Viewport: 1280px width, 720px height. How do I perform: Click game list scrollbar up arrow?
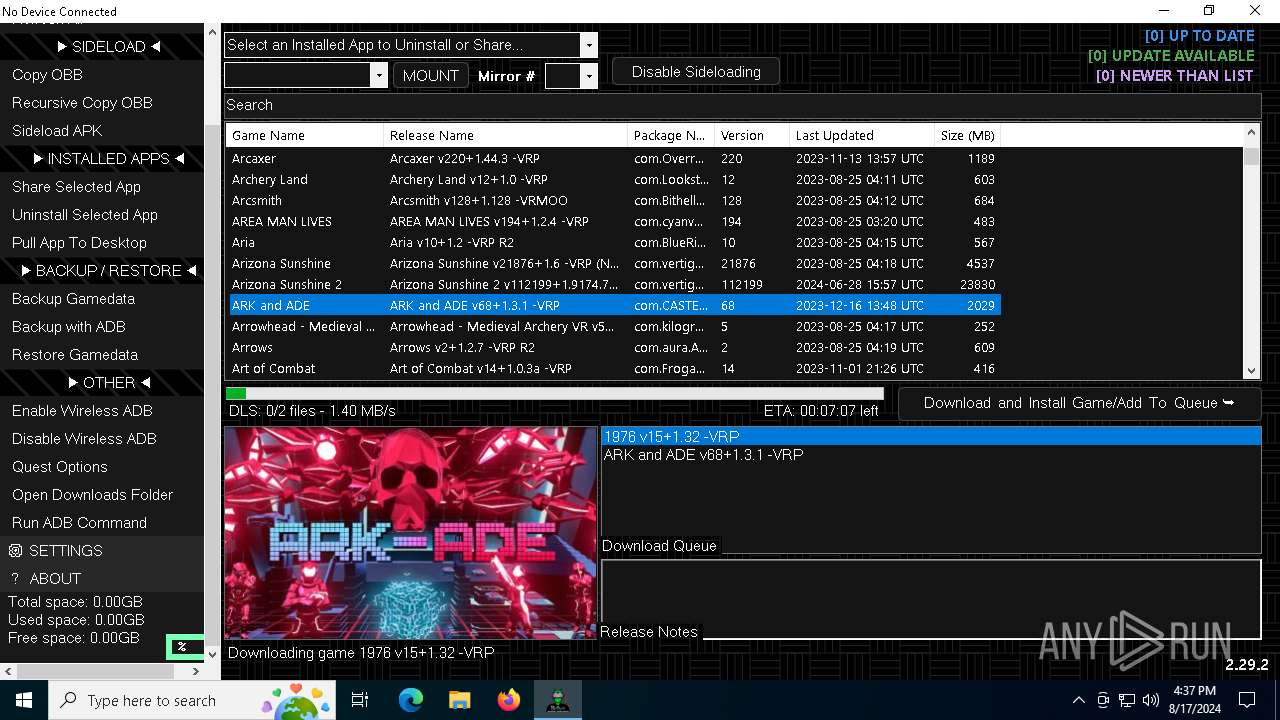(x=1251, y=133)
